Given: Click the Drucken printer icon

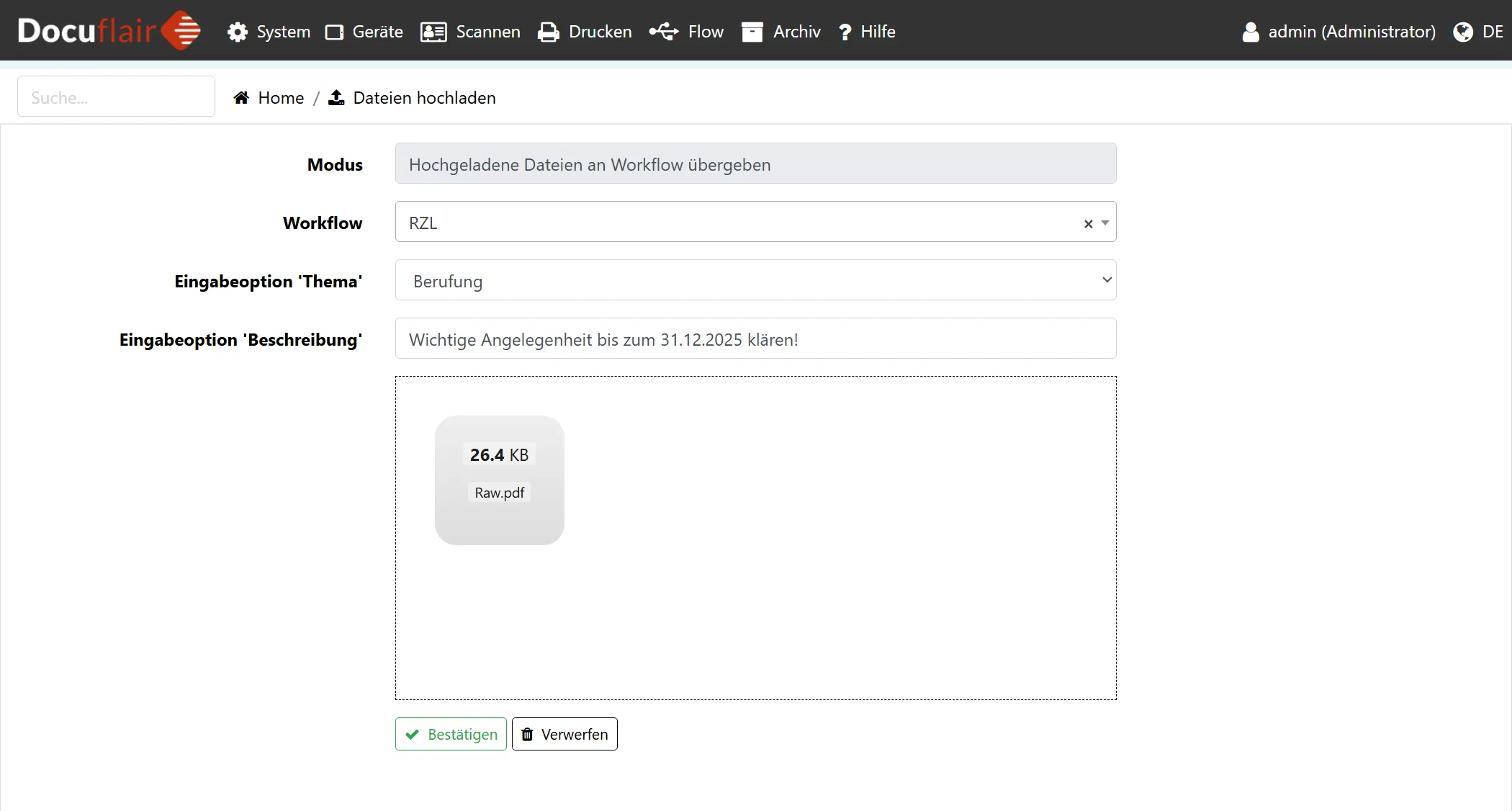Looking at the screenshot, I should (x=549, y=32).
